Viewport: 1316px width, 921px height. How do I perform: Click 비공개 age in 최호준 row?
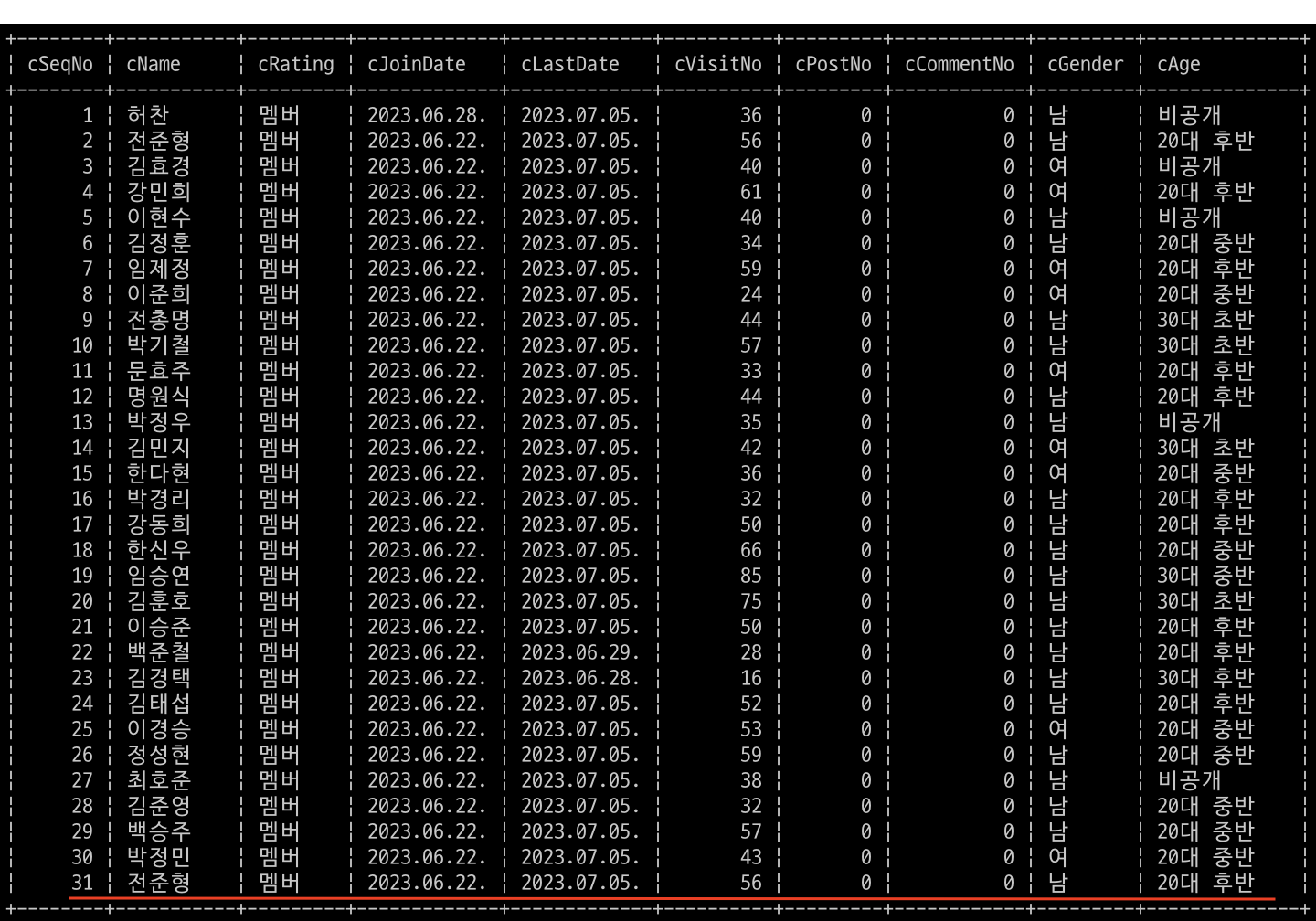click(1190, 780)
